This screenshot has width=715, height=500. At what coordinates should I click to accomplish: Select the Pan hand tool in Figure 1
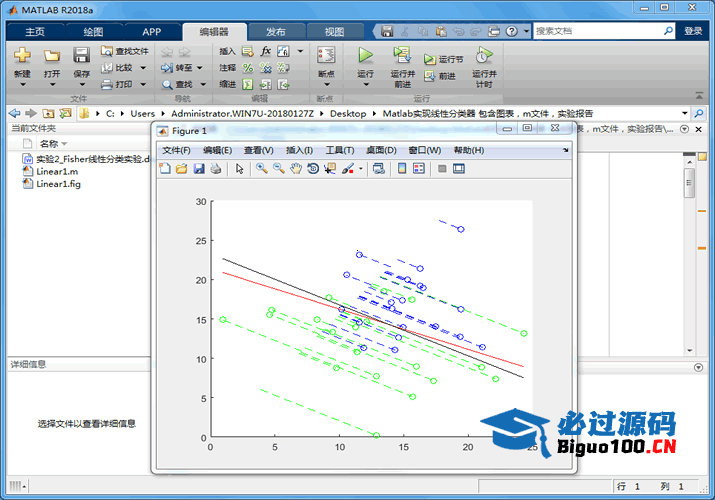(296, 169)
